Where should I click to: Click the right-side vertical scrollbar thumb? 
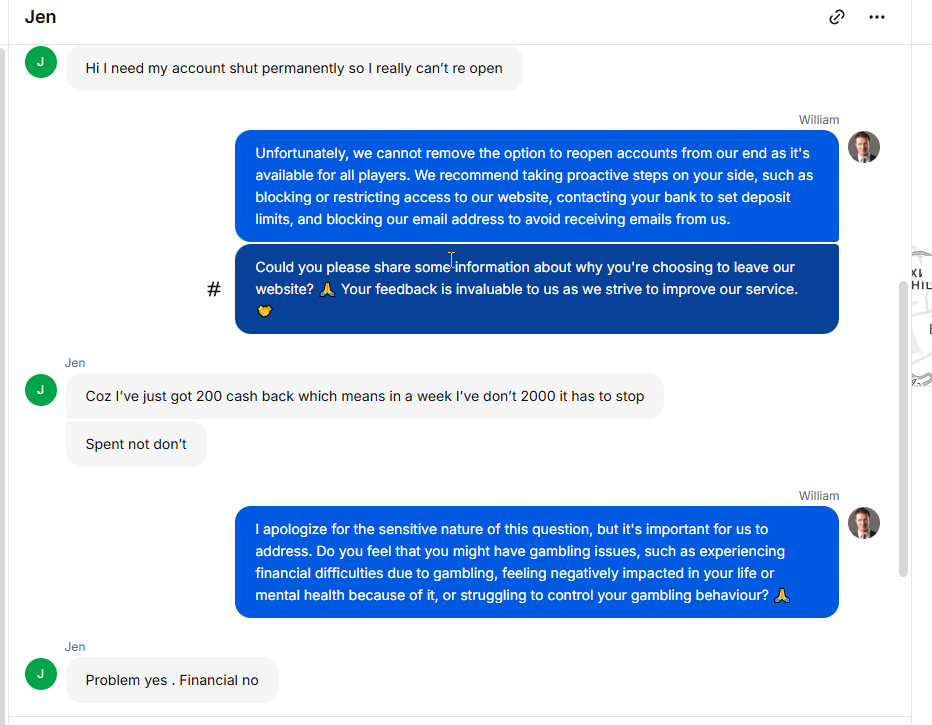tap(903, 428)
